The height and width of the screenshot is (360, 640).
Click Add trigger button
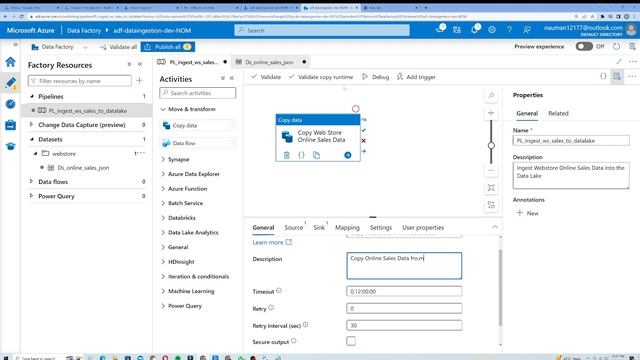coord(416,77)
